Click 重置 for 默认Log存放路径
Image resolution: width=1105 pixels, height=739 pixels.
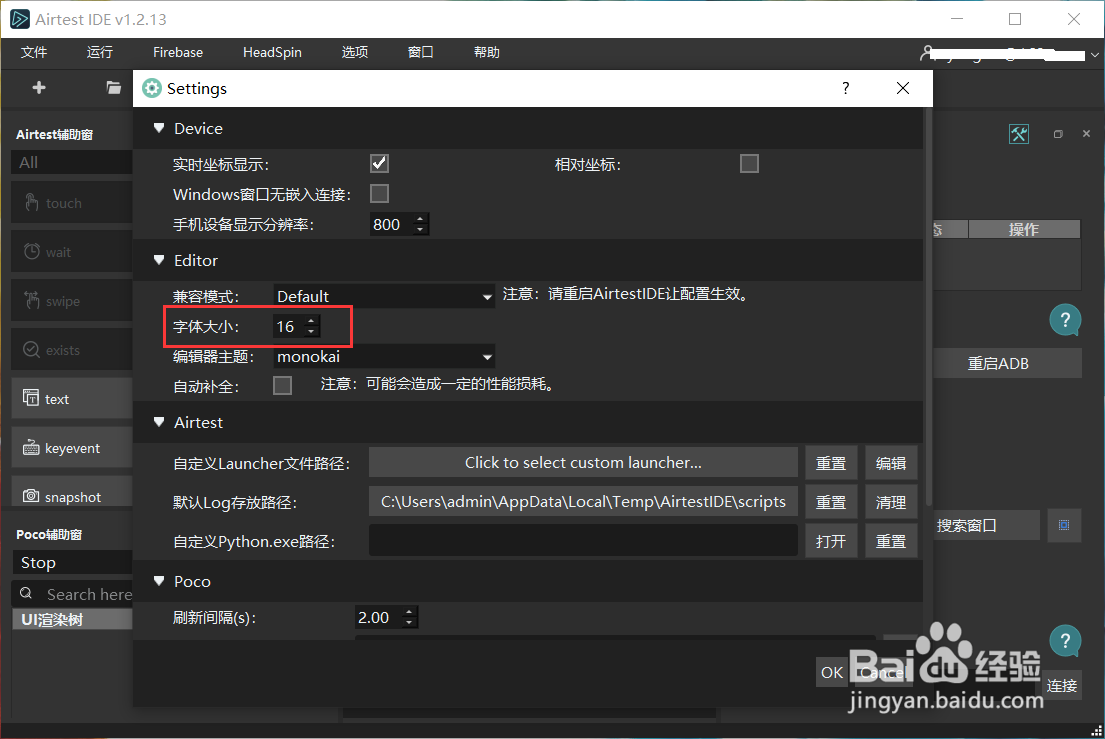831,502
